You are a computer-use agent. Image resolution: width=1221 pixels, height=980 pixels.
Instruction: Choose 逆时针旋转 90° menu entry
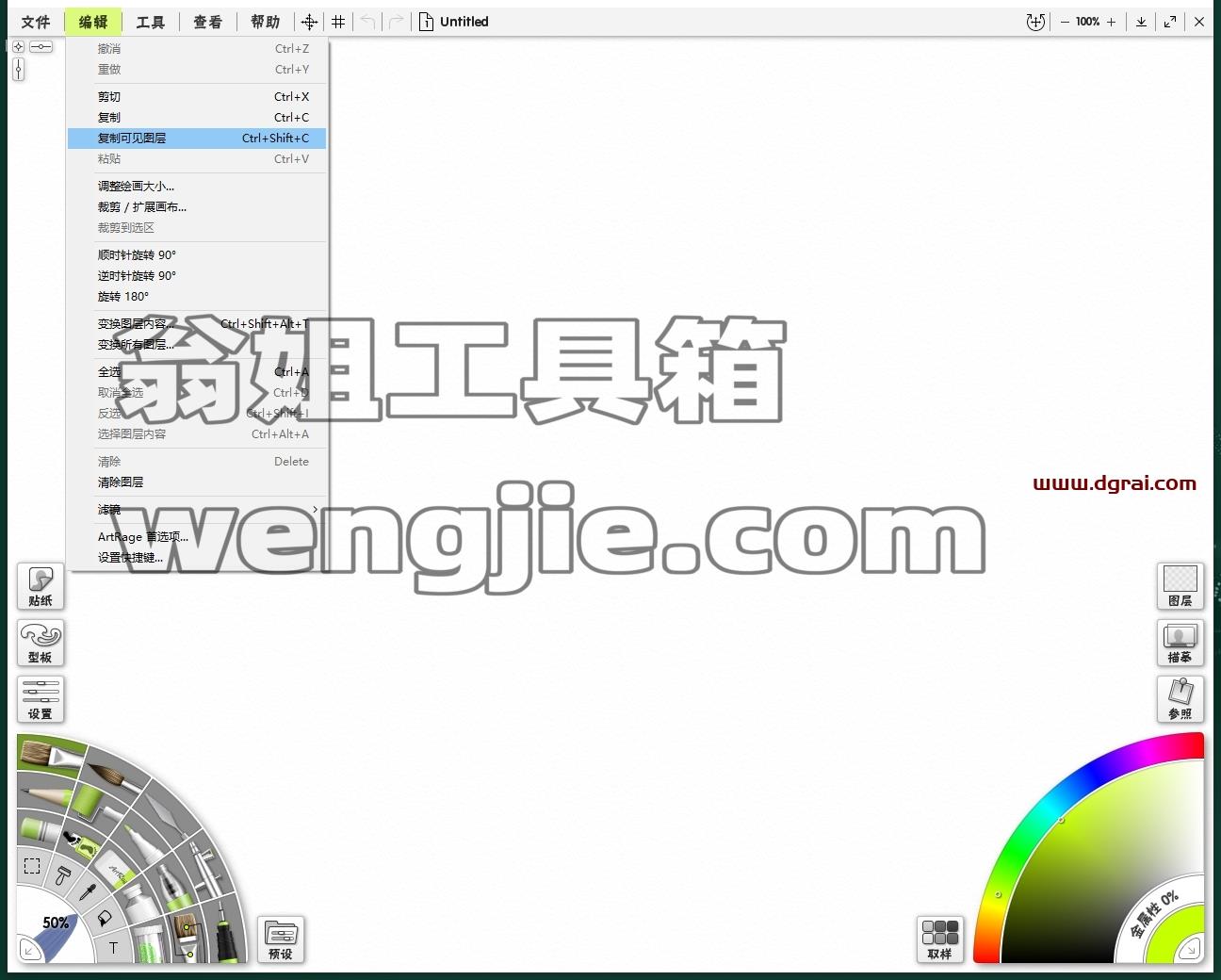(197, 276)
